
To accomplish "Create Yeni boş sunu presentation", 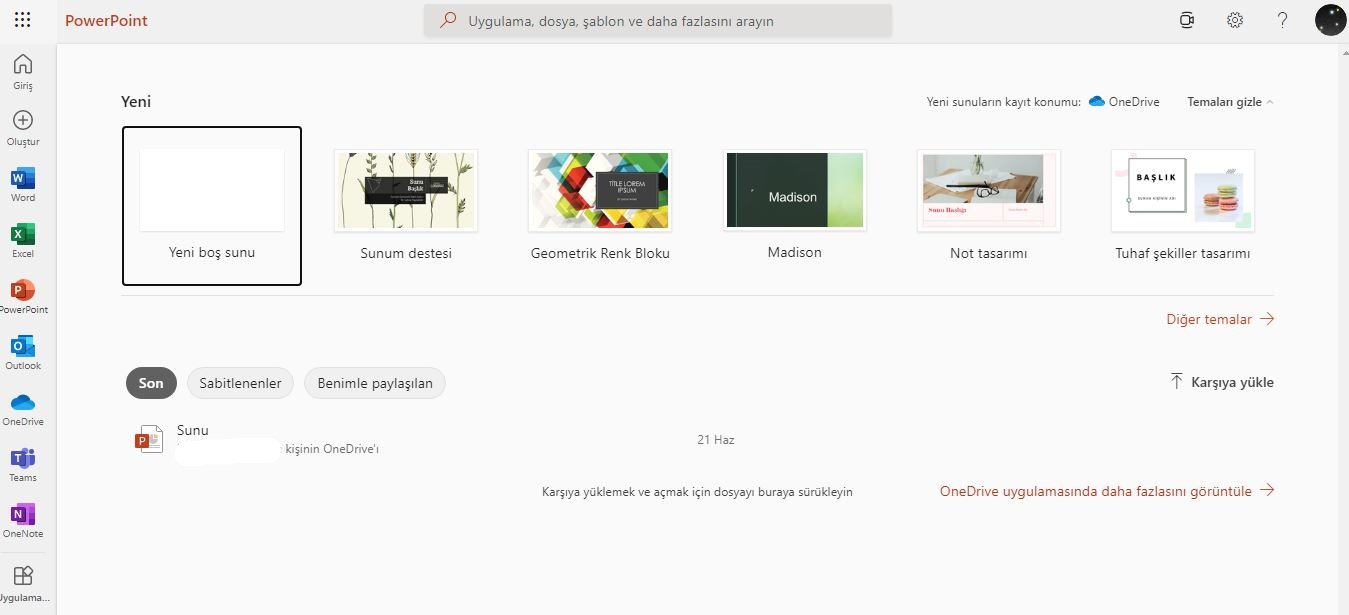I will 212,206.
